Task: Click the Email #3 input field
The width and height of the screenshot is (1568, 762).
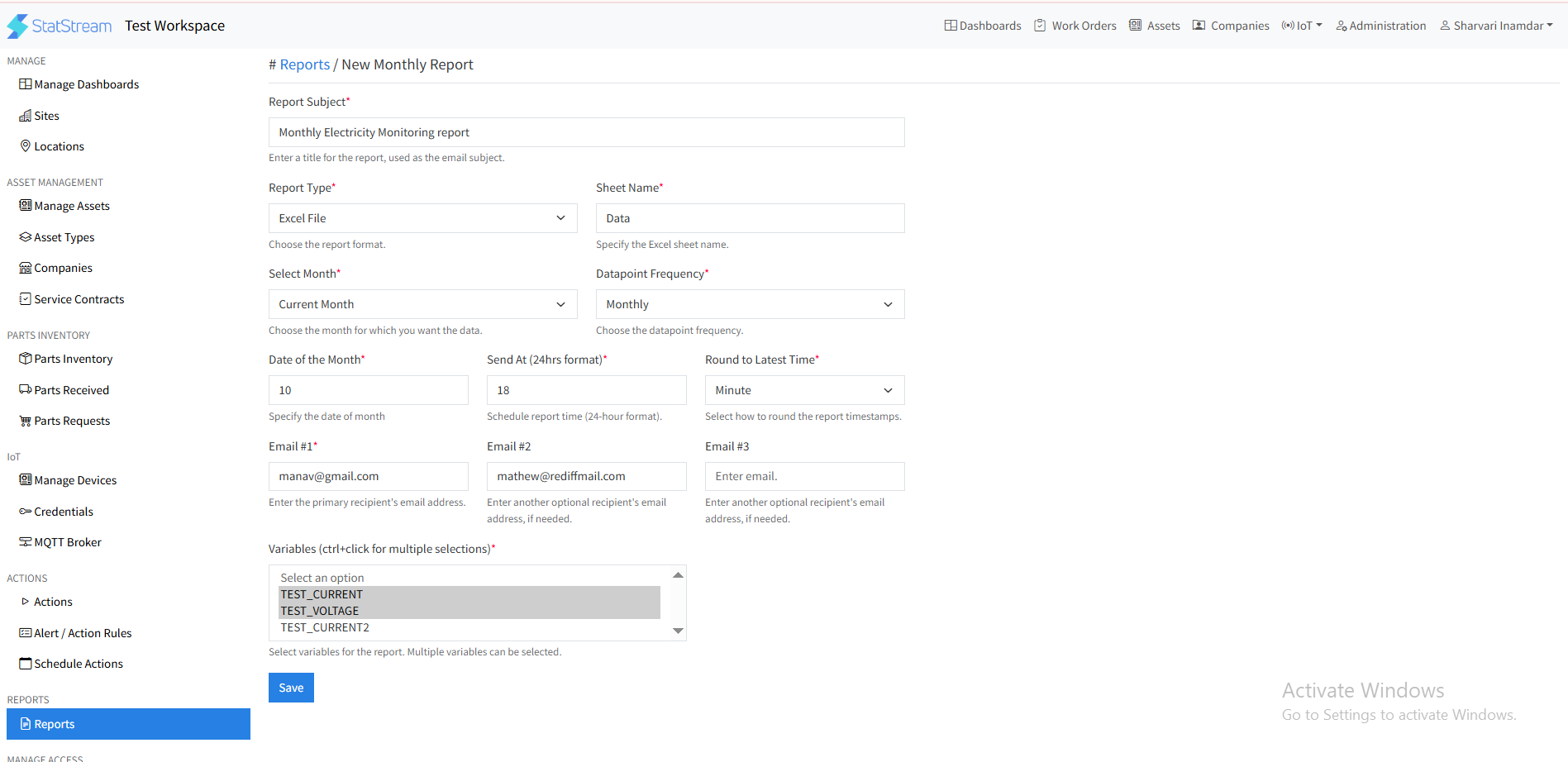Action: coord(803,476)
